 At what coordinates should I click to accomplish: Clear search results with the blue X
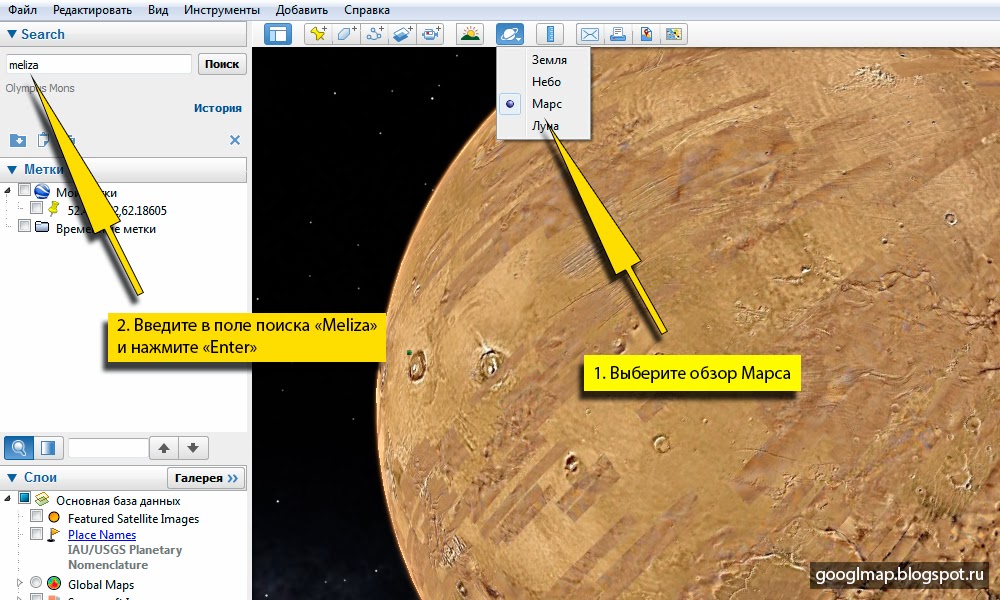tap(235, 140)
